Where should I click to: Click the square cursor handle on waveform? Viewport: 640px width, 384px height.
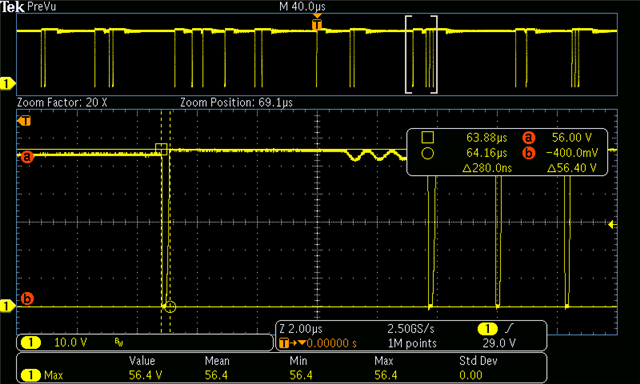click(x=161, y=149)
